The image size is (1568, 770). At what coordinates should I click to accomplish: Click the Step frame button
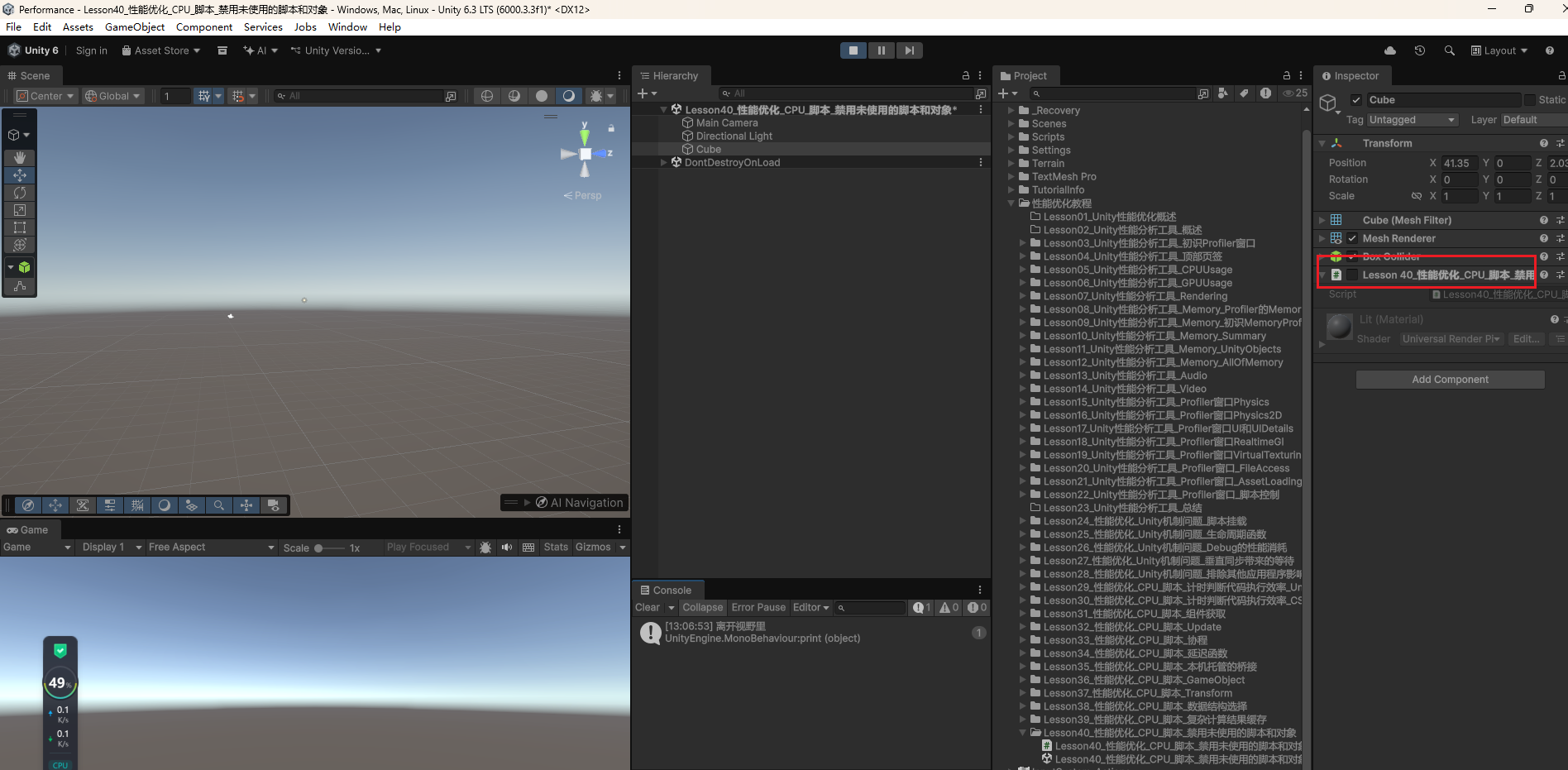(x=909, y=50)
